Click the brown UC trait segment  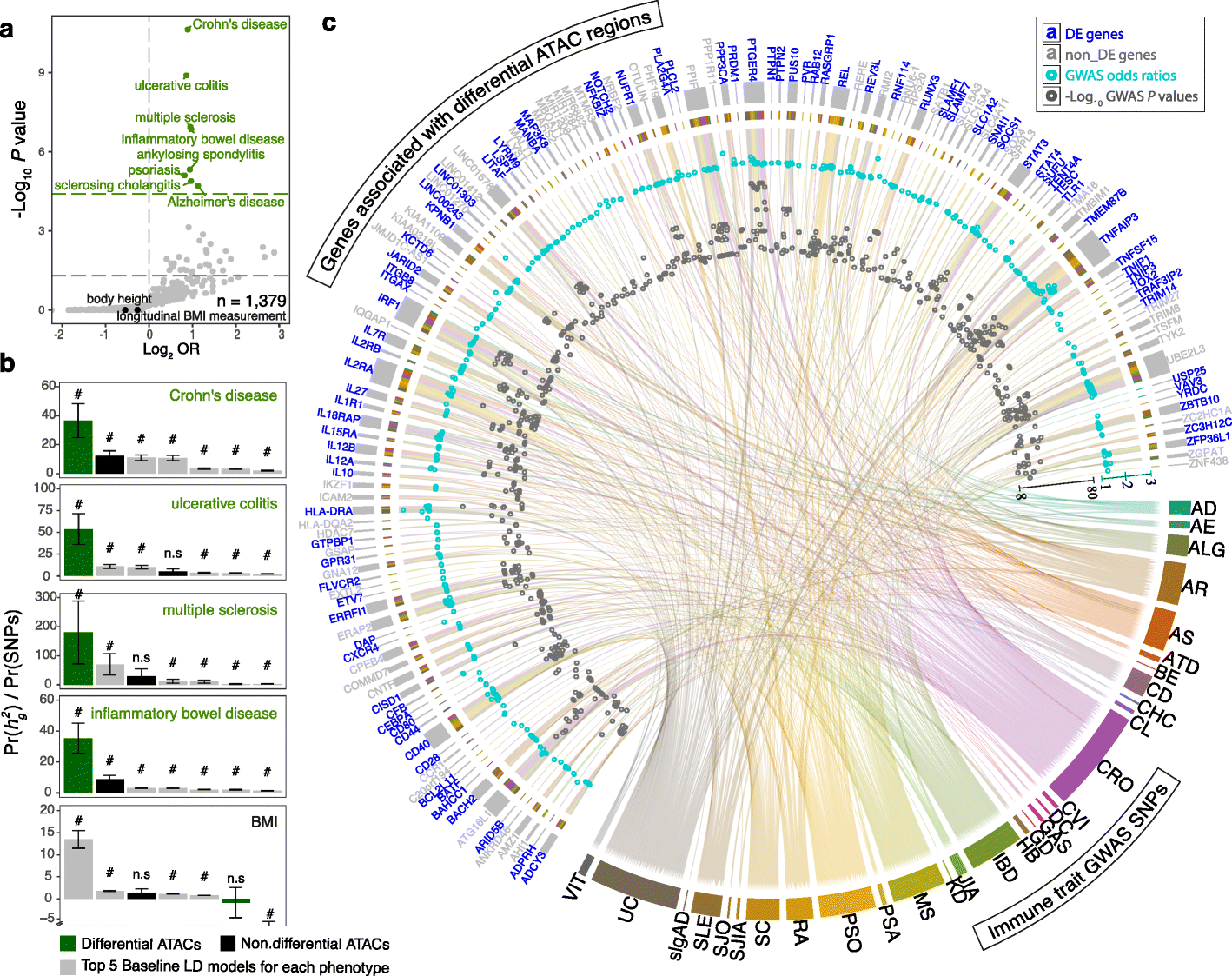click(x=636, y=885)
